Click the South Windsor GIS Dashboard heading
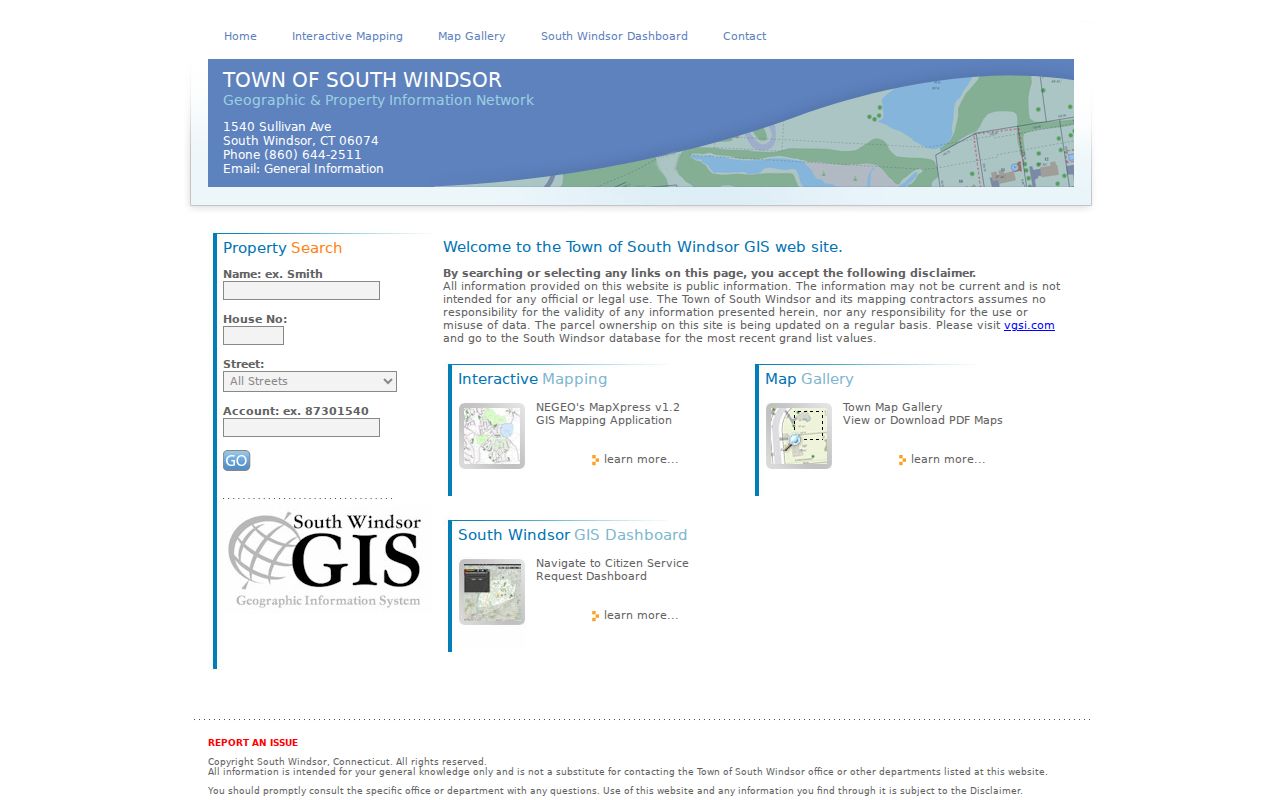This screenshot has width=1280, height=800. 572,535
